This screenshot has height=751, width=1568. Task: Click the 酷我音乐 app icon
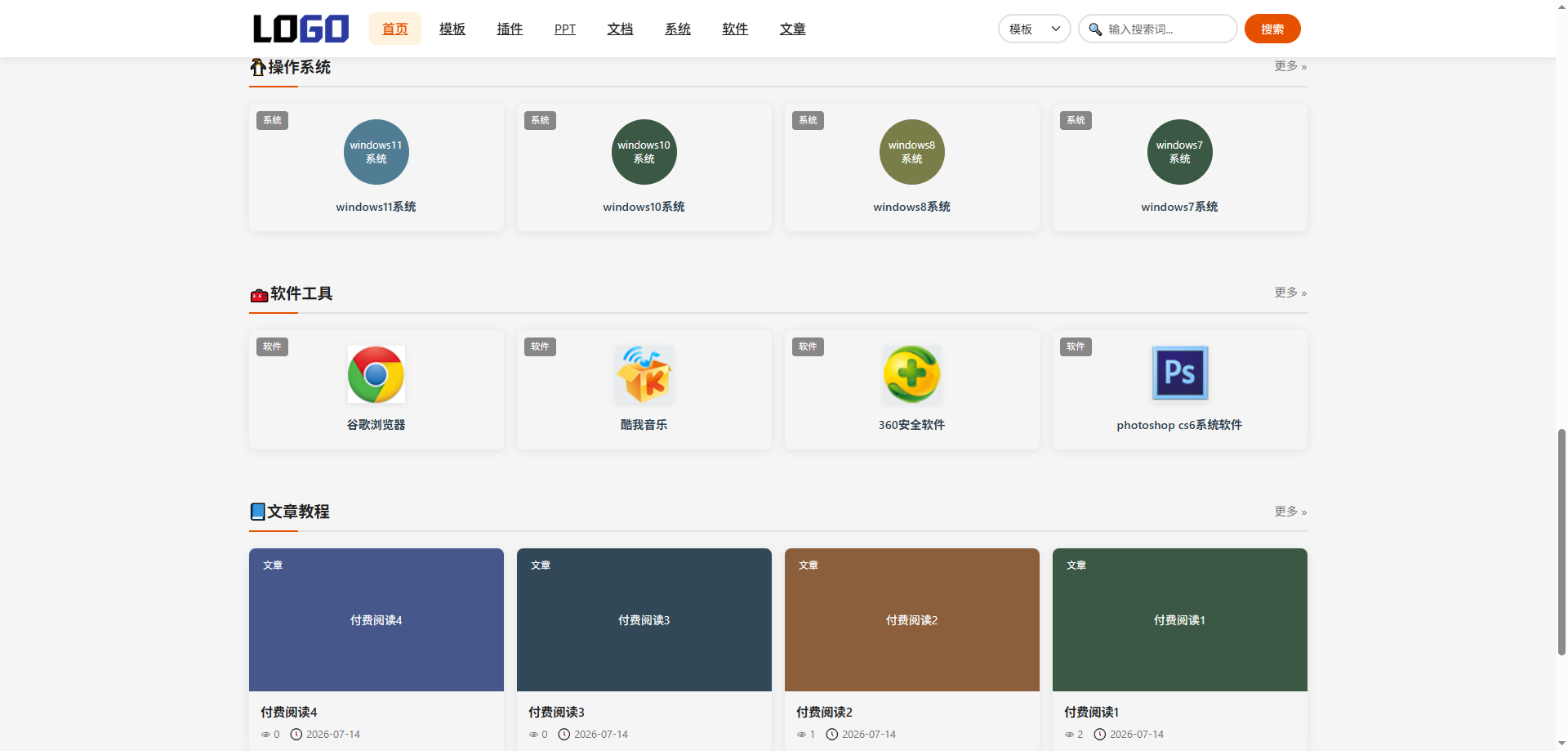pos(644,374)
